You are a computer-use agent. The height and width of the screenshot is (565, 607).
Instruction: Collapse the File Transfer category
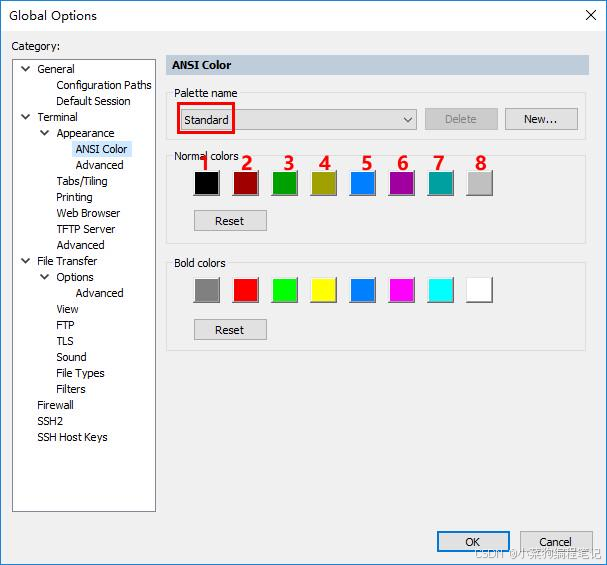[x=26, y=261]
